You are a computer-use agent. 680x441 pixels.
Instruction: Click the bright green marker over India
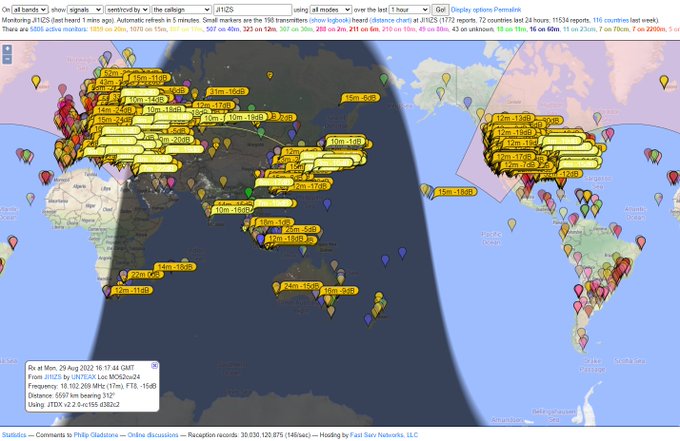[x=248, y=192]
